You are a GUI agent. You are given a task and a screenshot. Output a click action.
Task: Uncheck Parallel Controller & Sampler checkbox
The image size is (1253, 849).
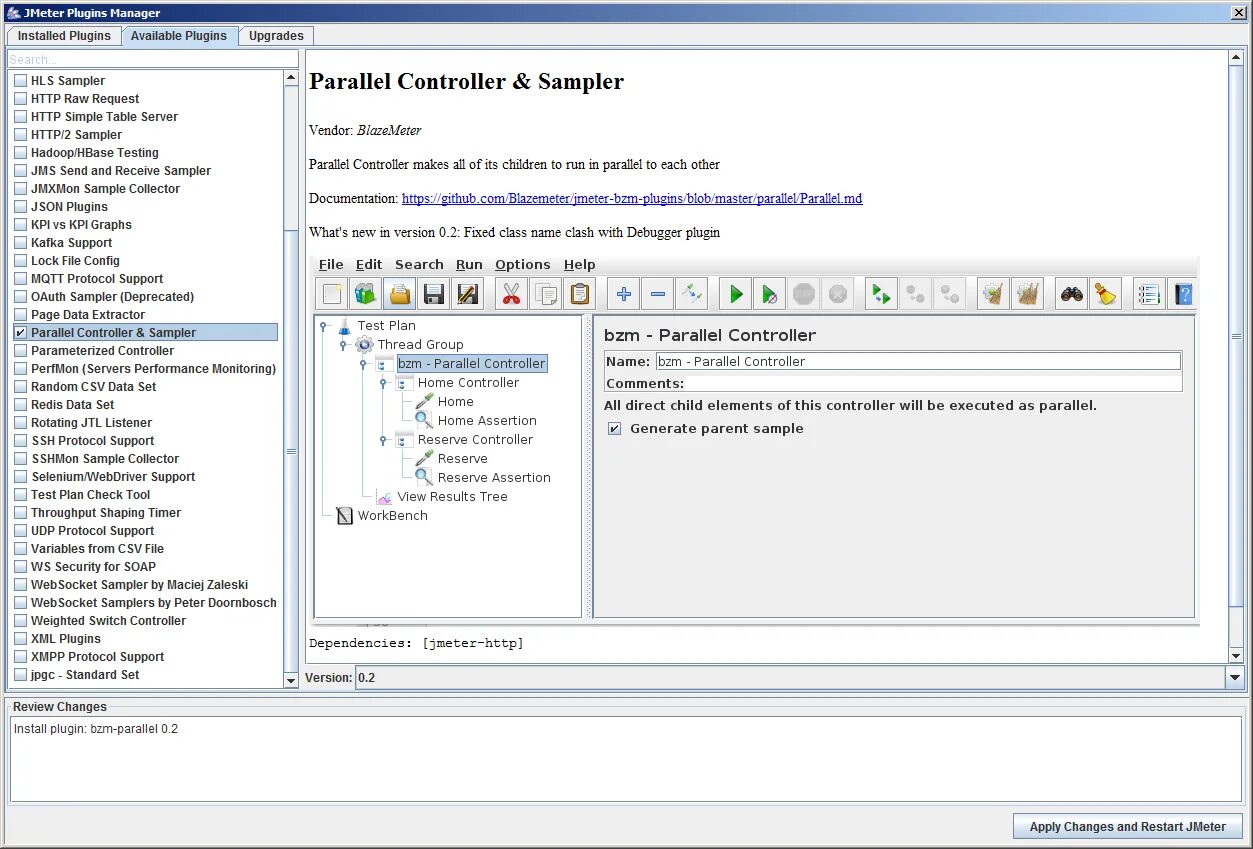click(x=20, y=333)
